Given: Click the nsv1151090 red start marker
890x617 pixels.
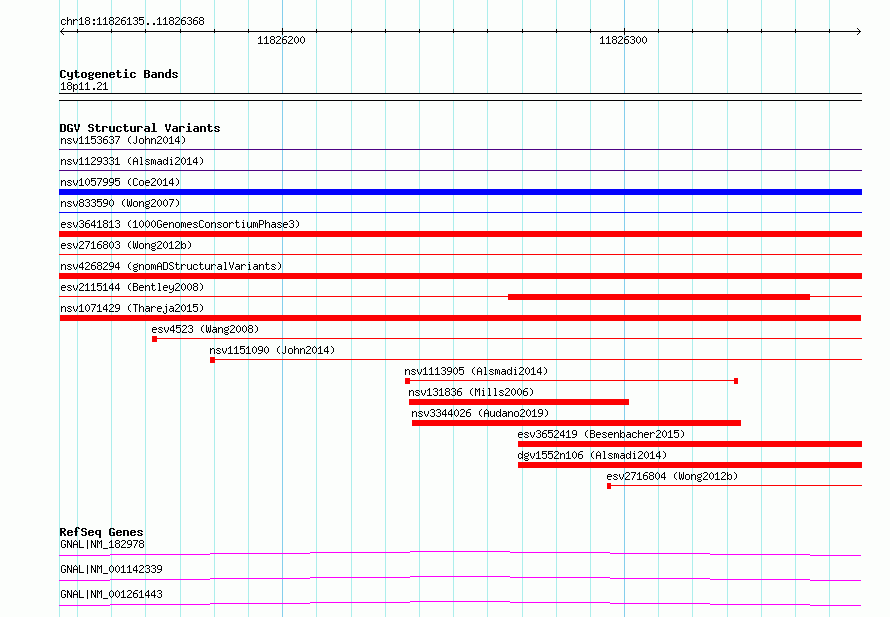Looking at the screenshot, I should [212, 360].
